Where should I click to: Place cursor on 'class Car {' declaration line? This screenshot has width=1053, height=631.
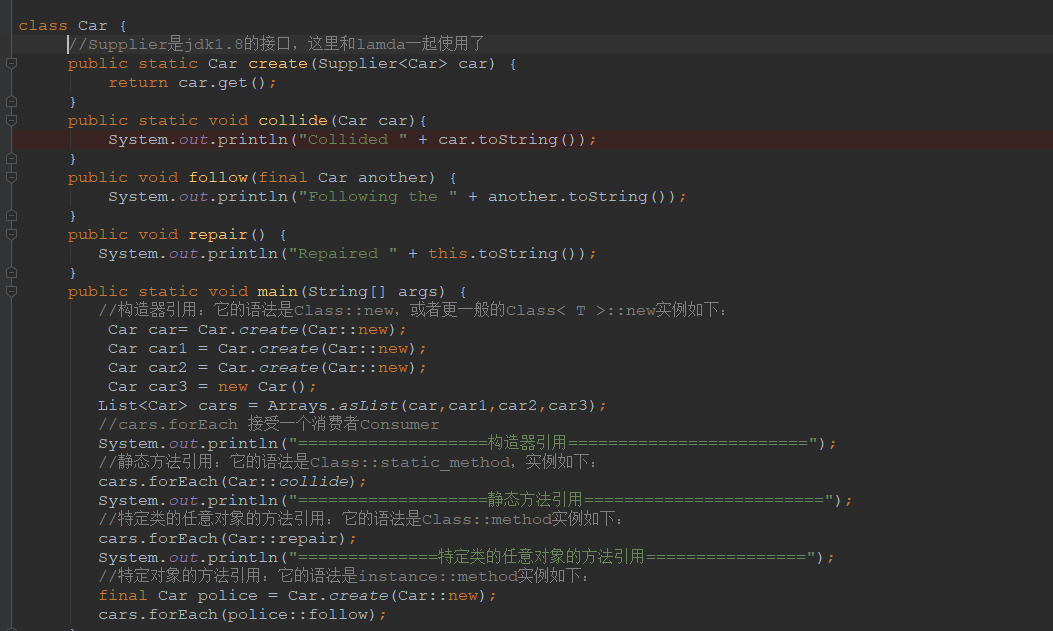(x=73, y=26)
